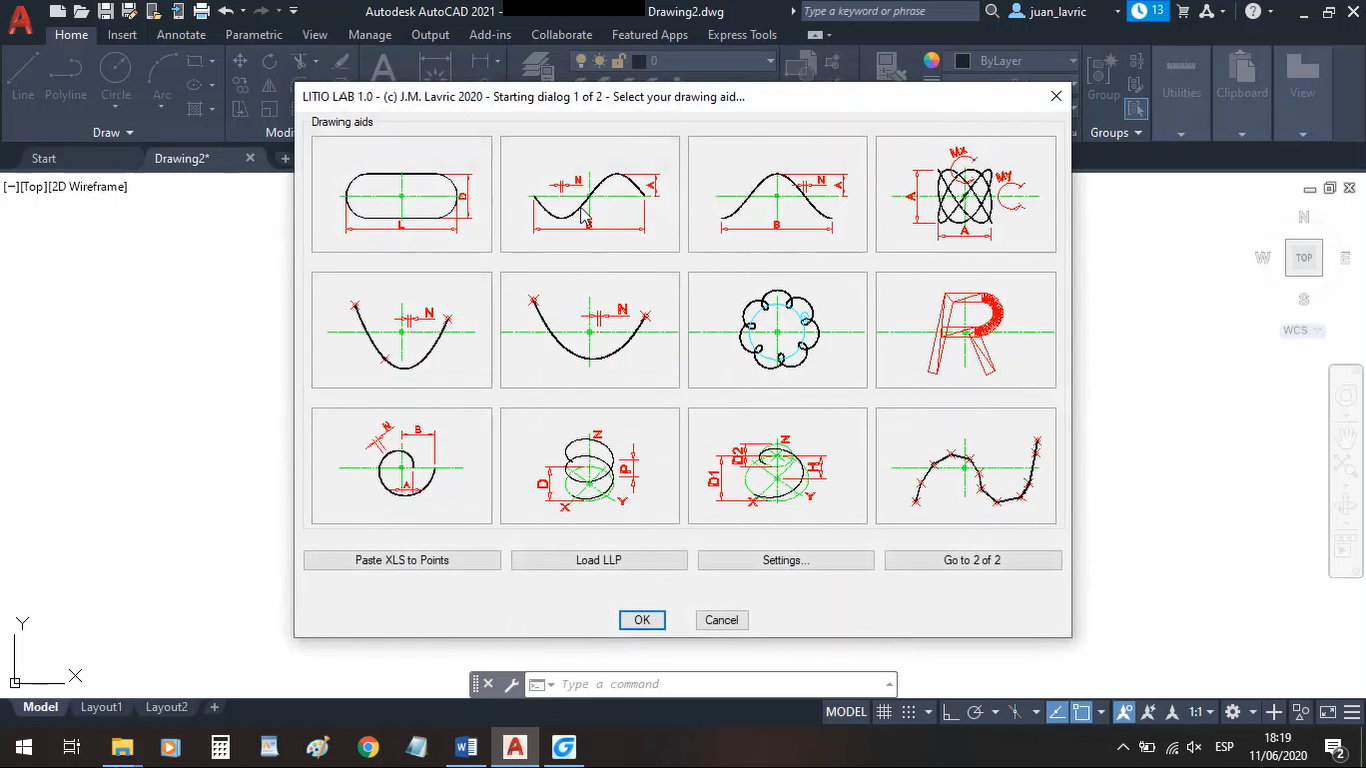Select the sine wave drawing aid thumbnail
This screenshot has width=1366, height=768.
click(x=590, y=194)
